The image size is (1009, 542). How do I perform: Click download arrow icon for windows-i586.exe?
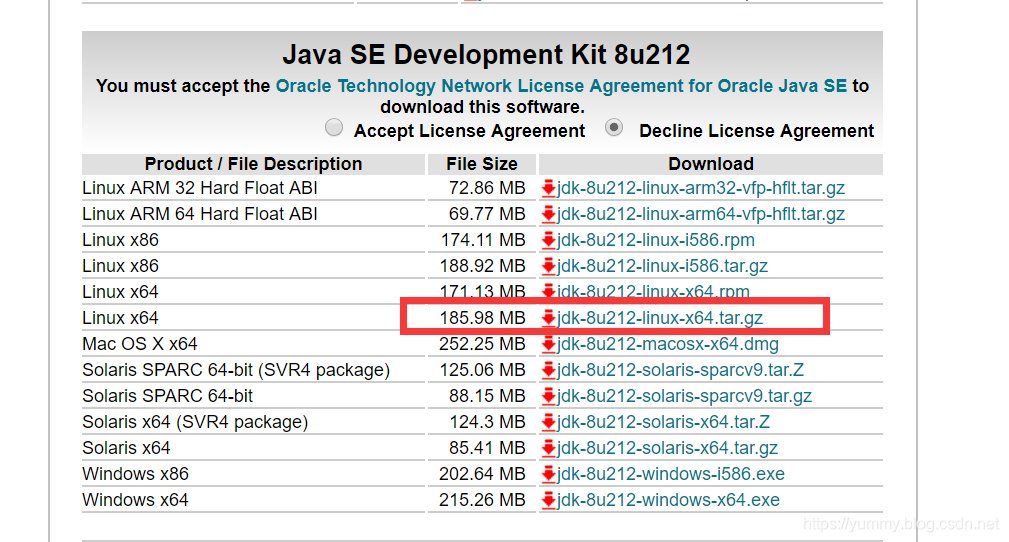(x=549, y=474)
